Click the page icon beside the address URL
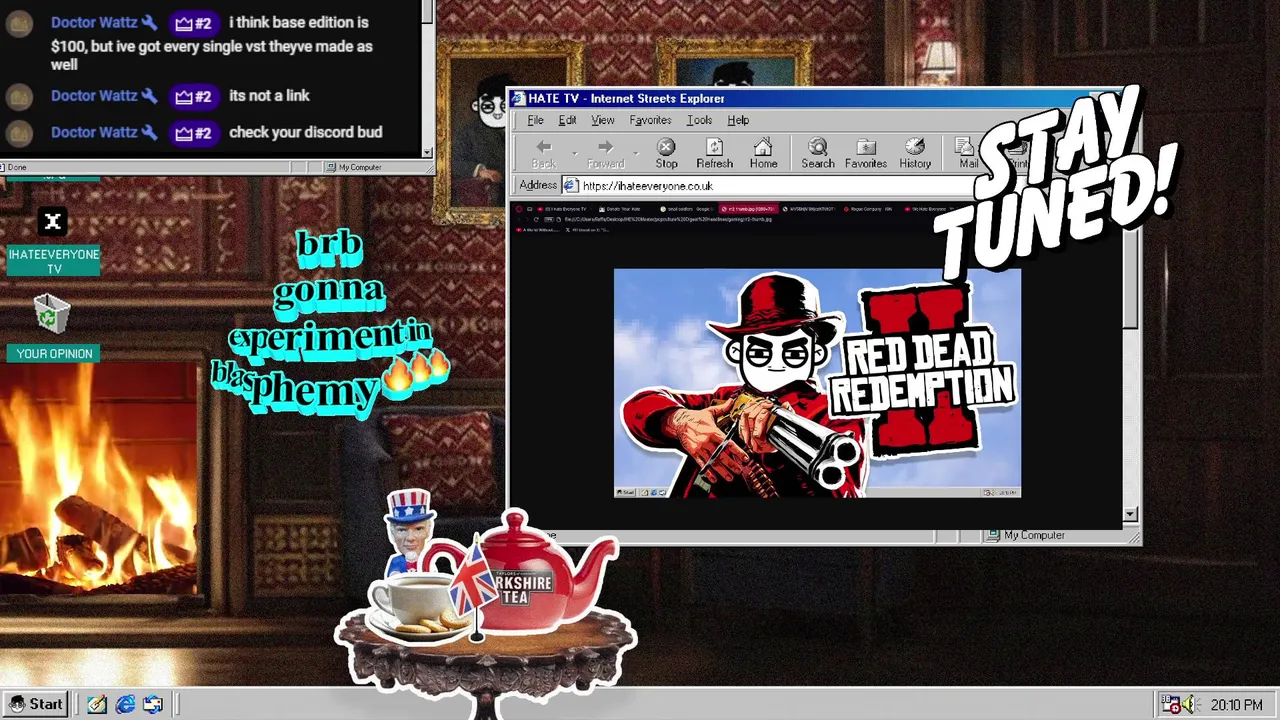The height and width of the screenshot is (720, 1280). pyautogui.click(x=571, y=186)
